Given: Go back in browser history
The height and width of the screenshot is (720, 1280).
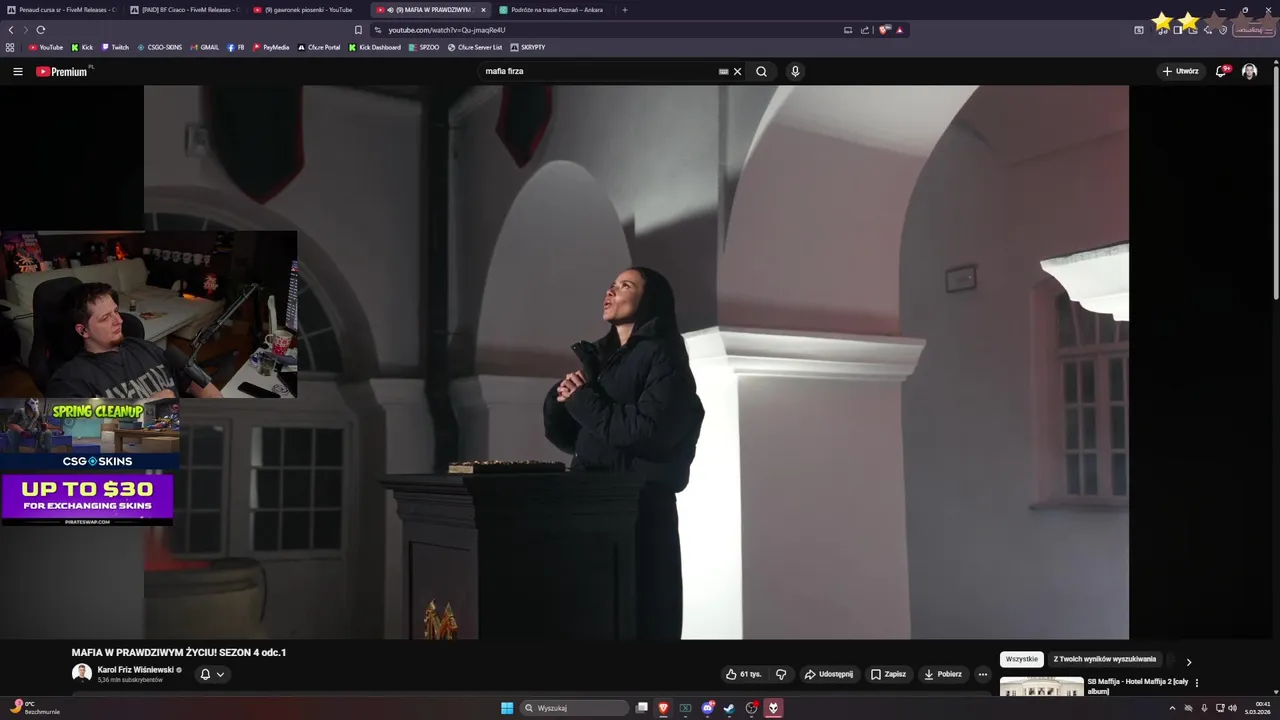Looking at the screenshot, I should [11, 30].
